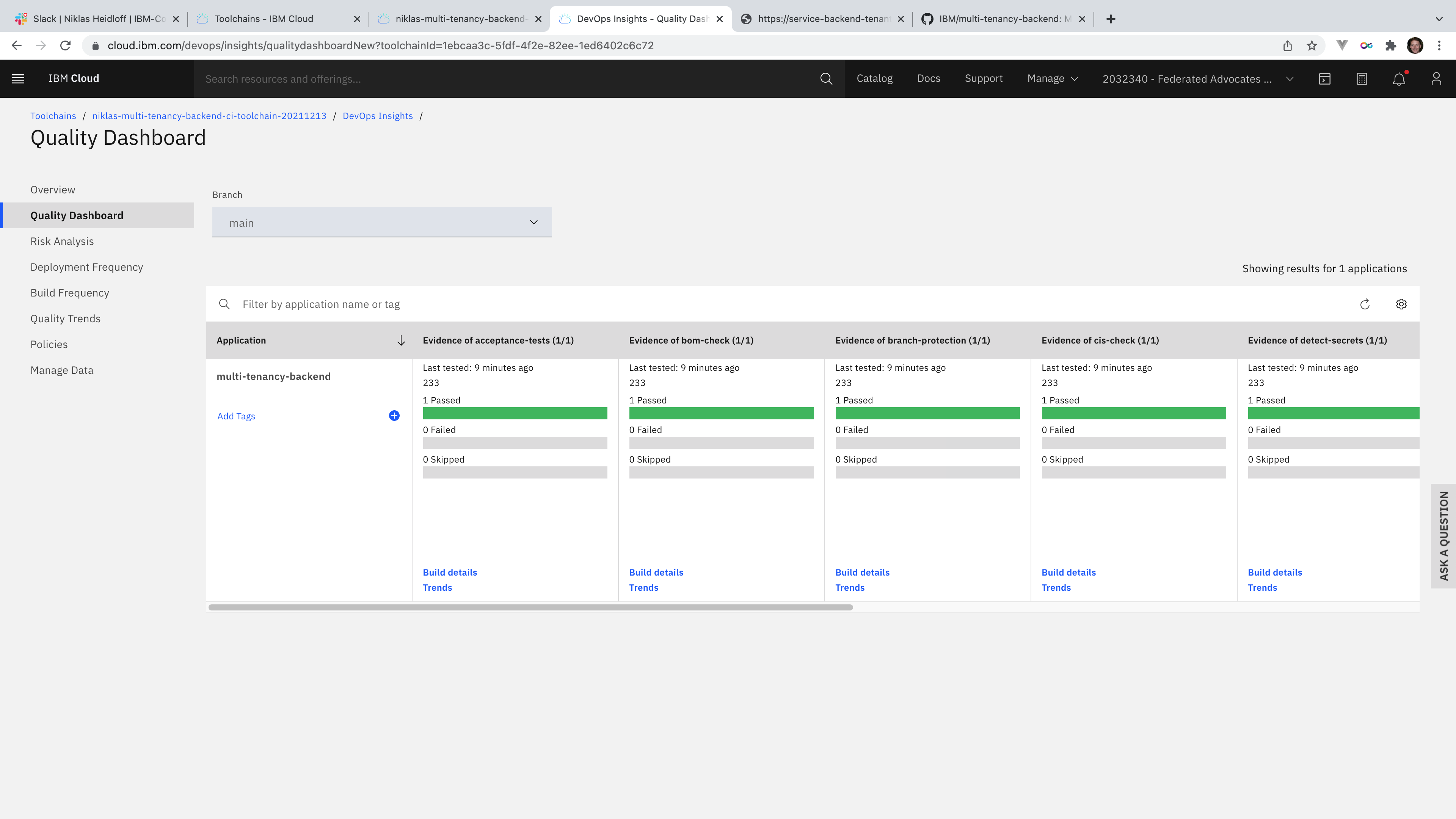Open the IBM Cloud hamburger navigation menu

coord(18,78)
